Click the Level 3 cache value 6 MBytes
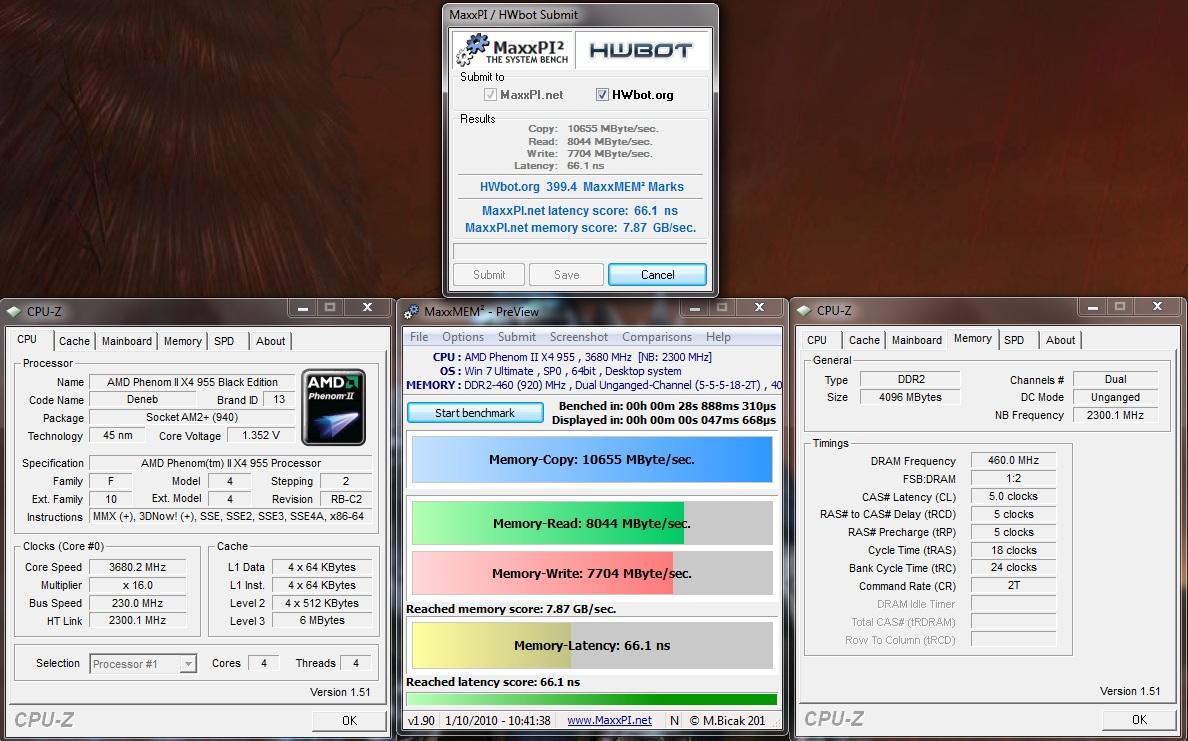This screenshot has width=1188, height=741. click(322, 621)
